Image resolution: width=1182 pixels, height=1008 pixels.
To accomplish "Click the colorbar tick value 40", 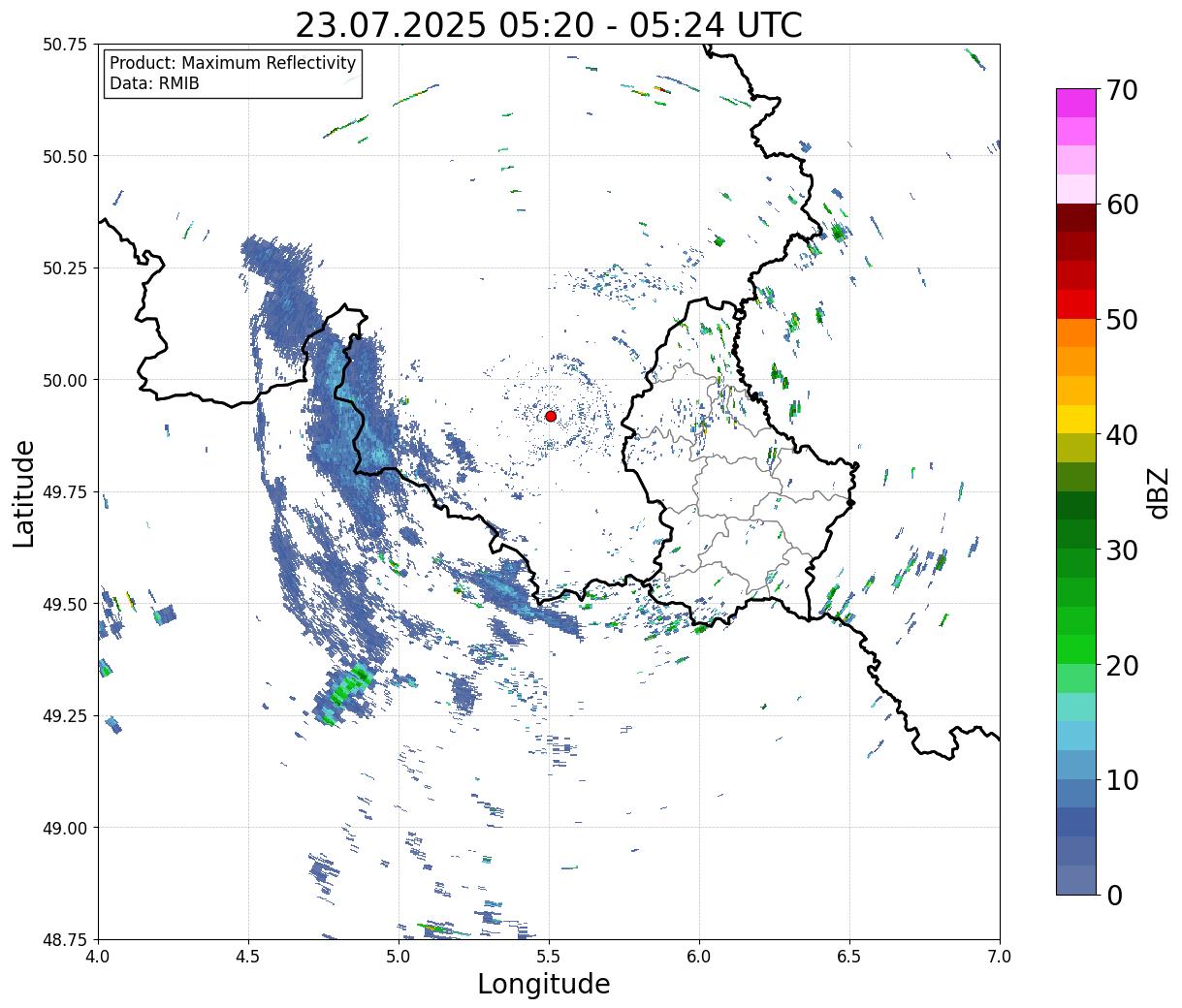I will [1121, 434].
